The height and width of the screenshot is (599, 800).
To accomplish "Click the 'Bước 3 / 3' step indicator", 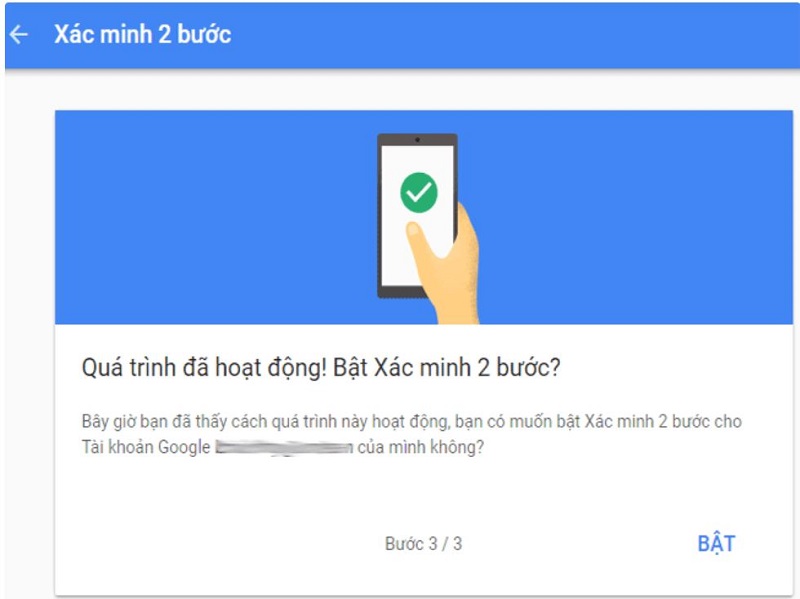I will click(423, 544).
